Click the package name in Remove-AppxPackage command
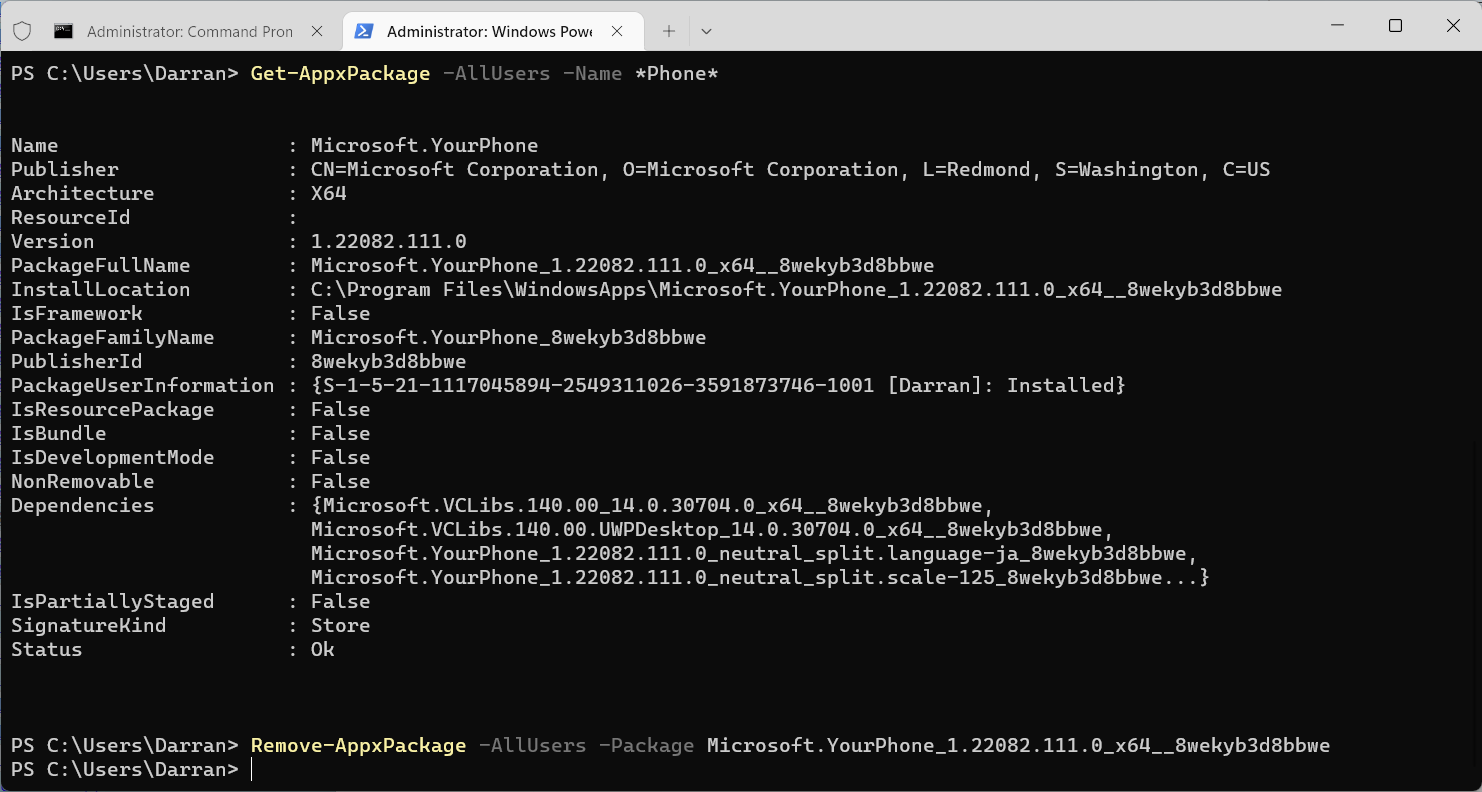 click(1018, 746)
